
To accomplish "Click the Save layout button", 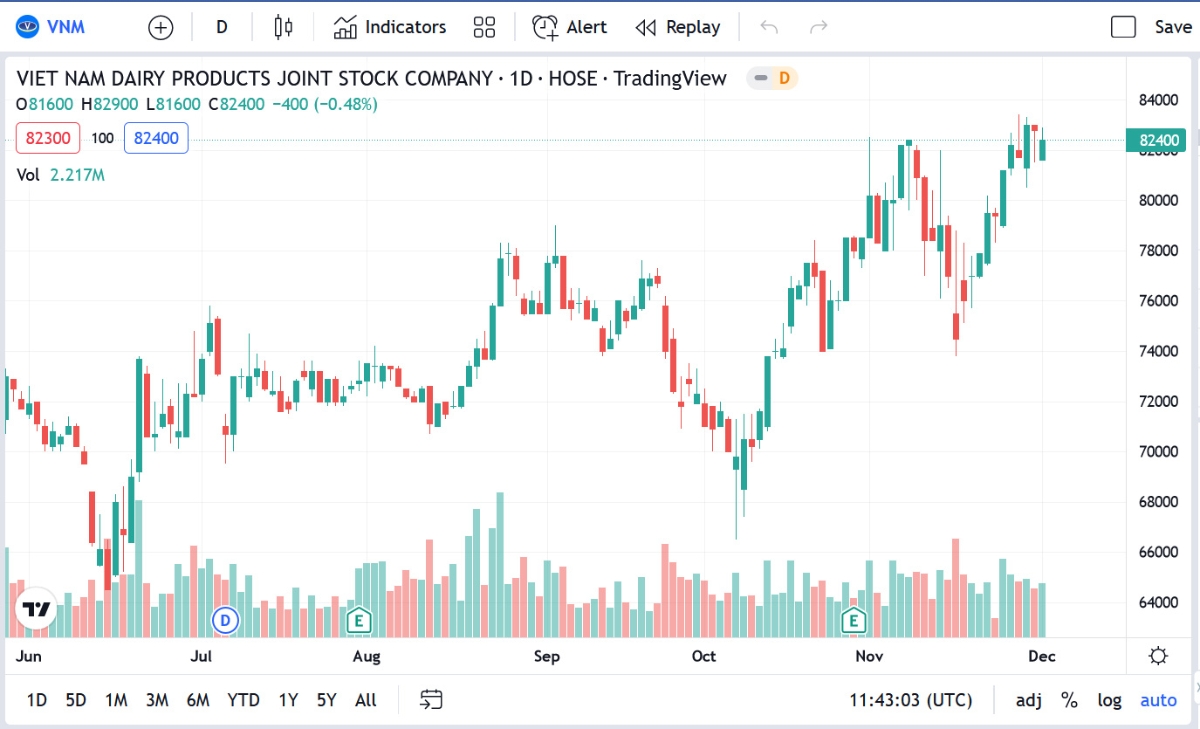I will [x=1152, y=27].
